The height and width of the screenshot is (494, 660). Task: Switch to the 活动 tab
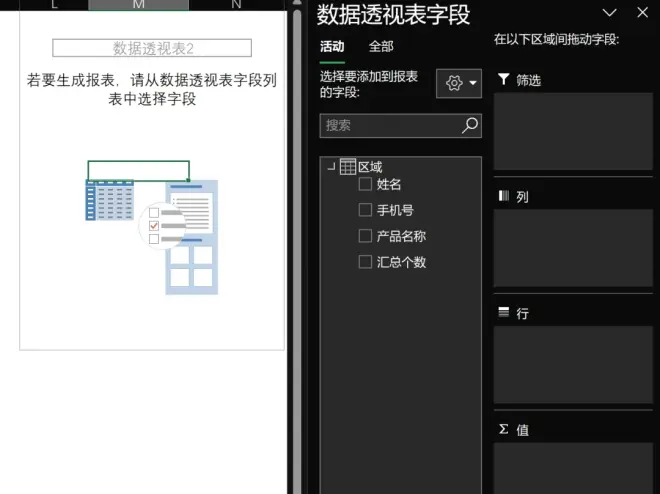pyautogui.click(x=332, y=46)
